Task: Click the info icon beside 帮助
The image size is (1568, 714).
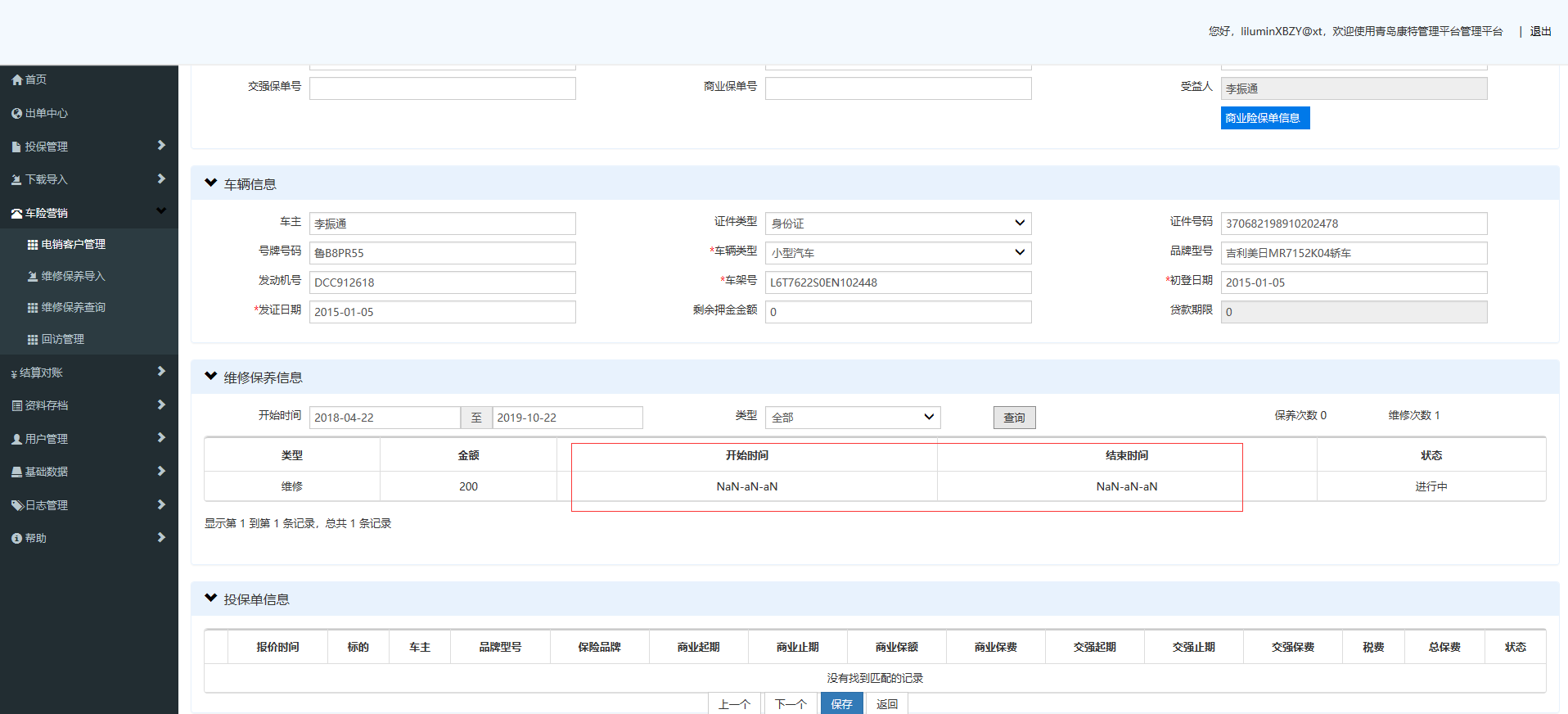Action: (x=16, y=539)
